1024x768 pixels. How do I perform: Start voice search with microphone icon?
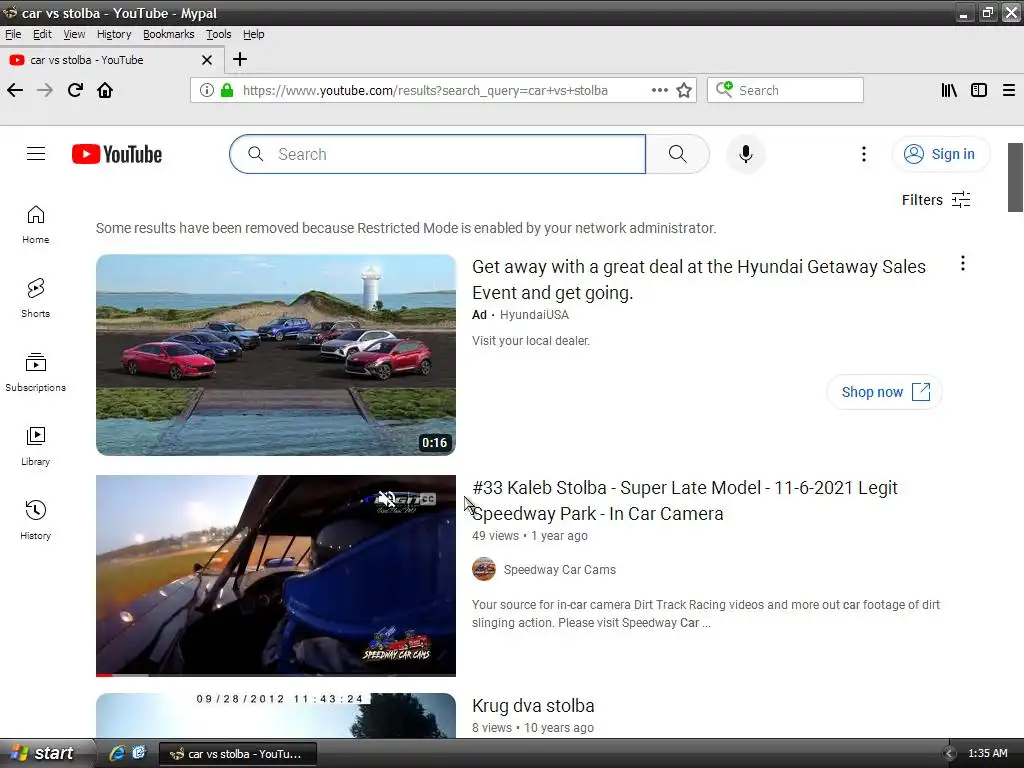[746, 154]
